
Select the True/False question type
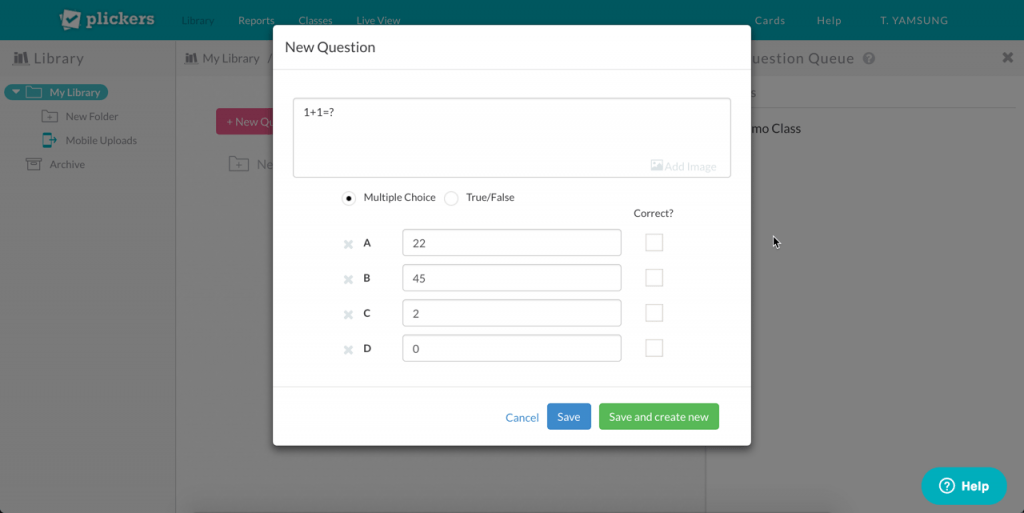tap(451, 198)
